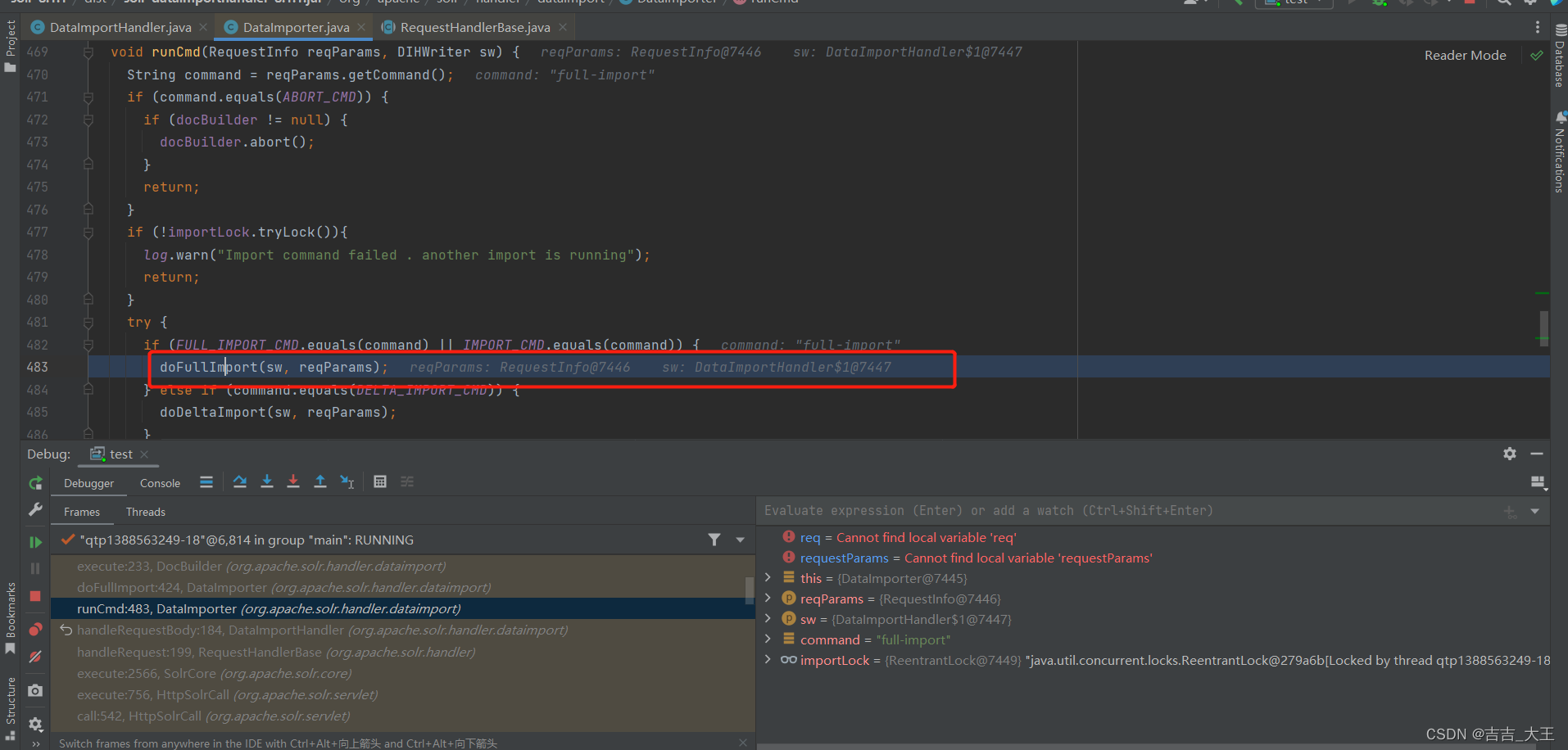1568x750 pixels.
Task: Expand the 'this' variable node
Action: click(768, 578)
